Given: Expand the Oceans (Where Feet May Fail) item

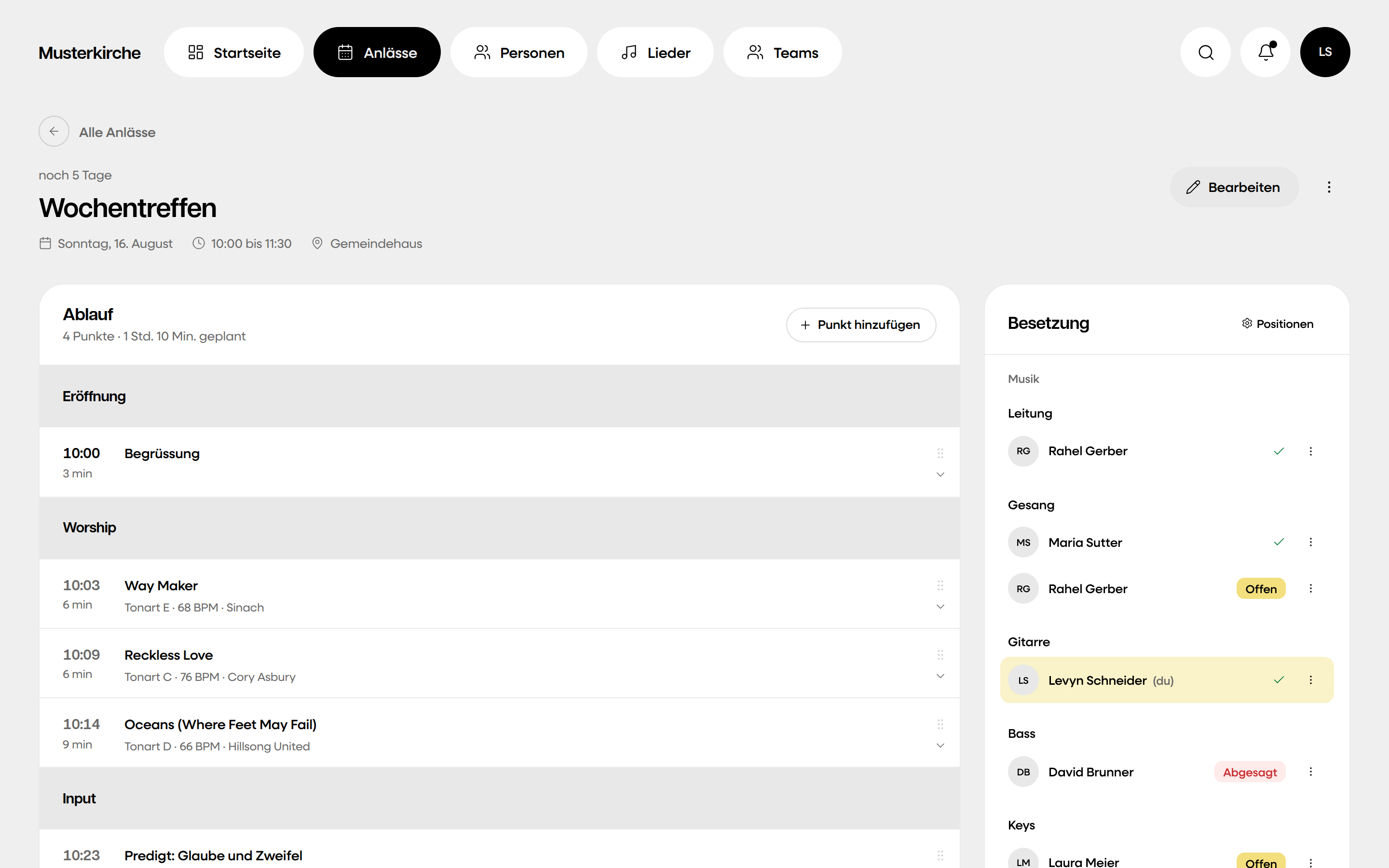Looking at the screenshot, I should point(940,746).
